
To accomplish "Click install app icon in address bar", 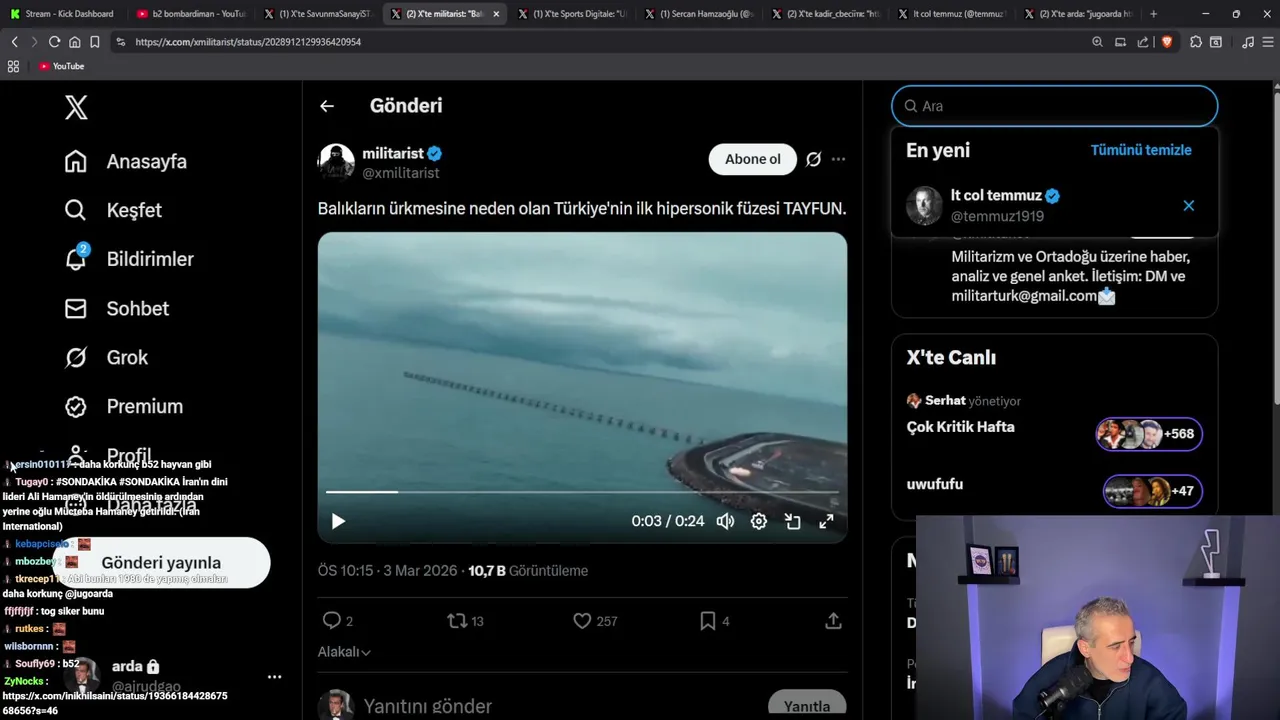I will point(1120,42).
